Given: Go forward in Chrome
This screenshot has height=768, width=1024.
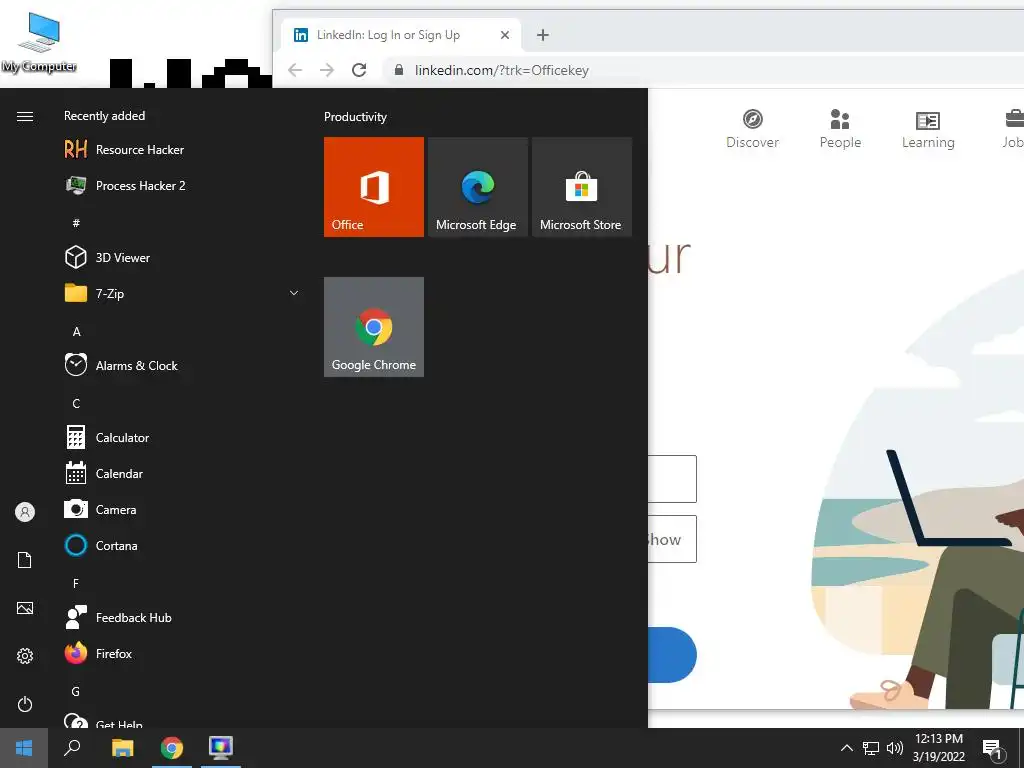Looking at the screenshot, I should pyautogui.click(x=327, y=70).
